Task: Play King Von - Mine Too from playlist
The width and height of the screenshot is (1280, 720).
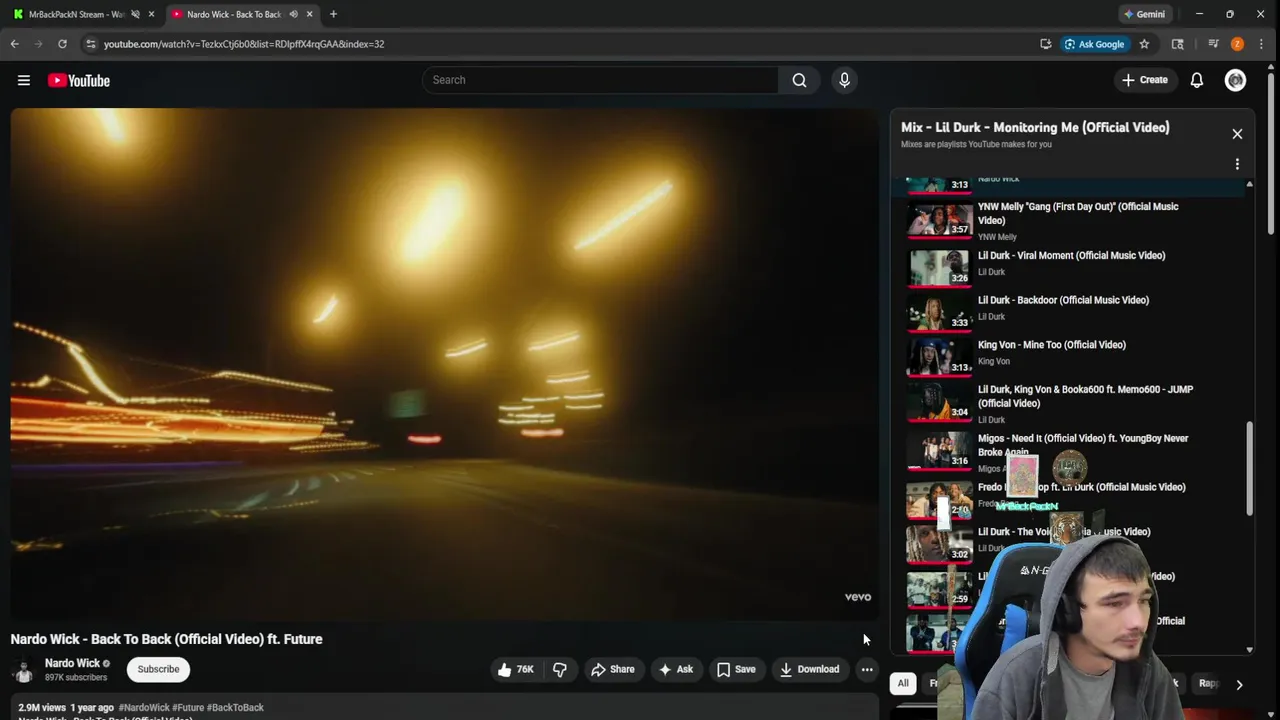Action: pyautogui.click(x=1052, y=345)
